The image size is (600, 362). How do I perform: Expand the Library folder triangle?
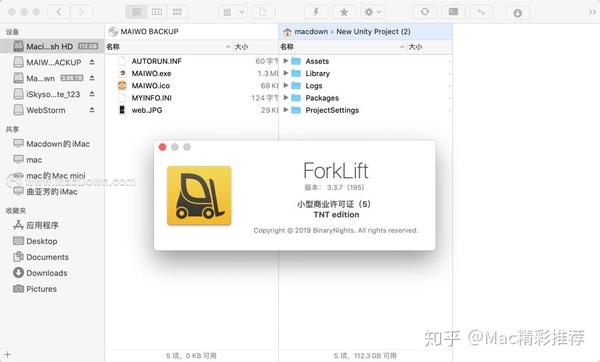coord(285,73)
